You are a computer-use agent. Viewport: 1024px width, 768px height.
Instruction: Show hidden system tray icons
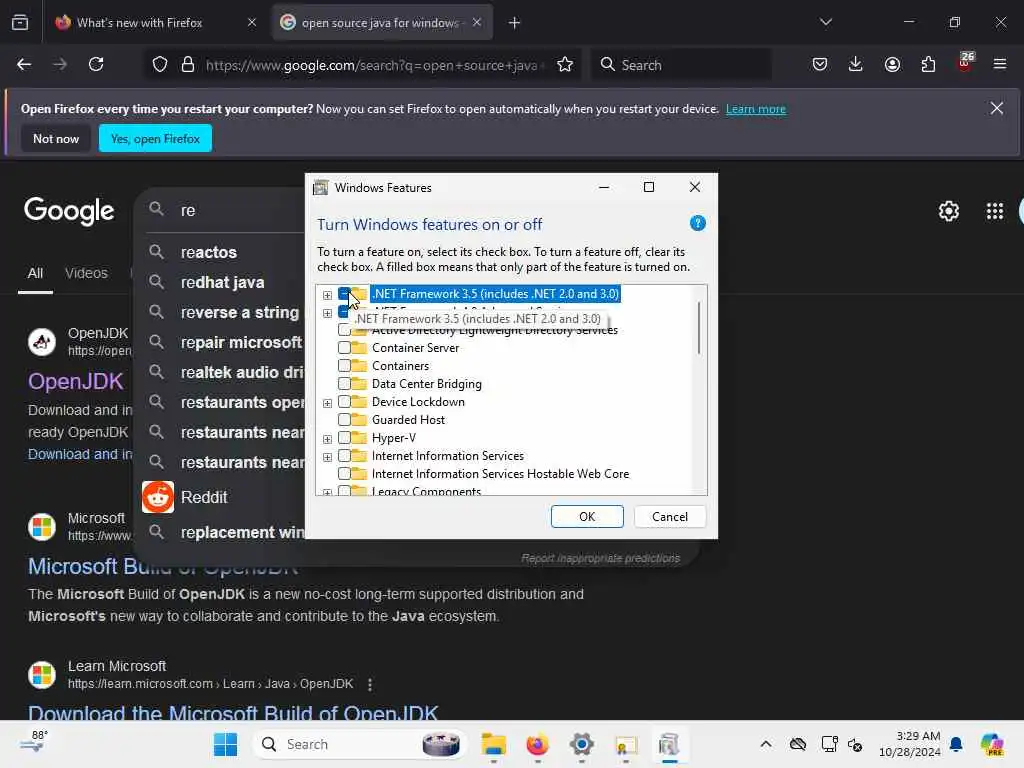click(765, 744)
